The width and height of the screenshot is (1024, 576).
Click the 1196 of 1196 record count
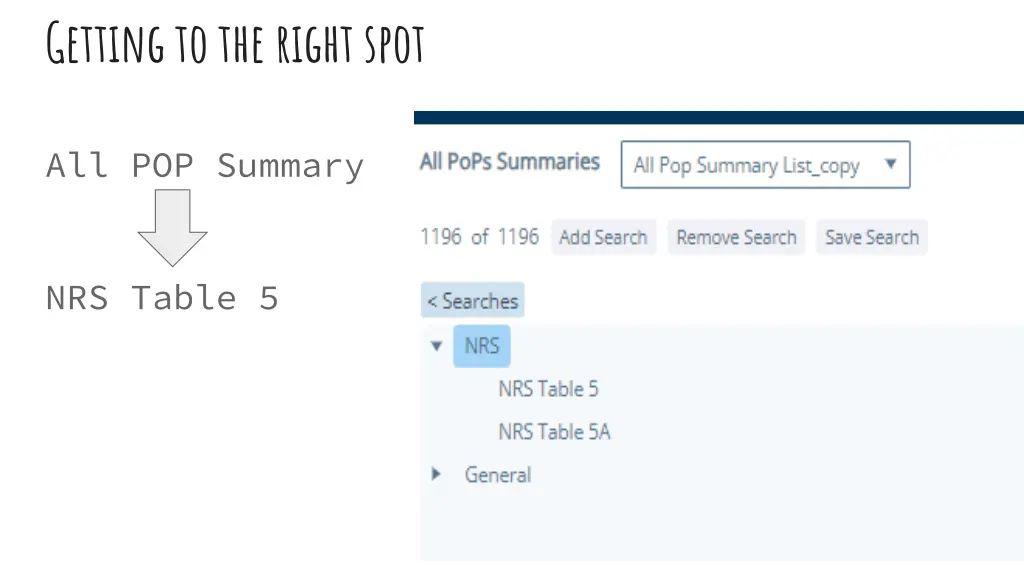click(479, 236)
